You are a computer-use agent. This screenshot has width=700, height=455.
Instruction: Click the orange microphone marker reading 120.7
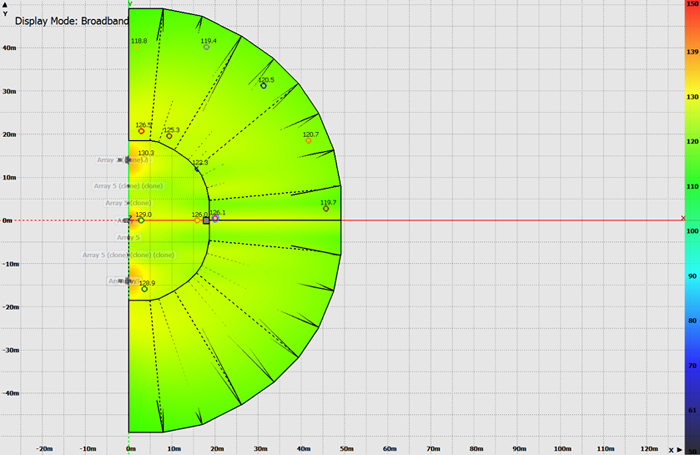point(308,141)
